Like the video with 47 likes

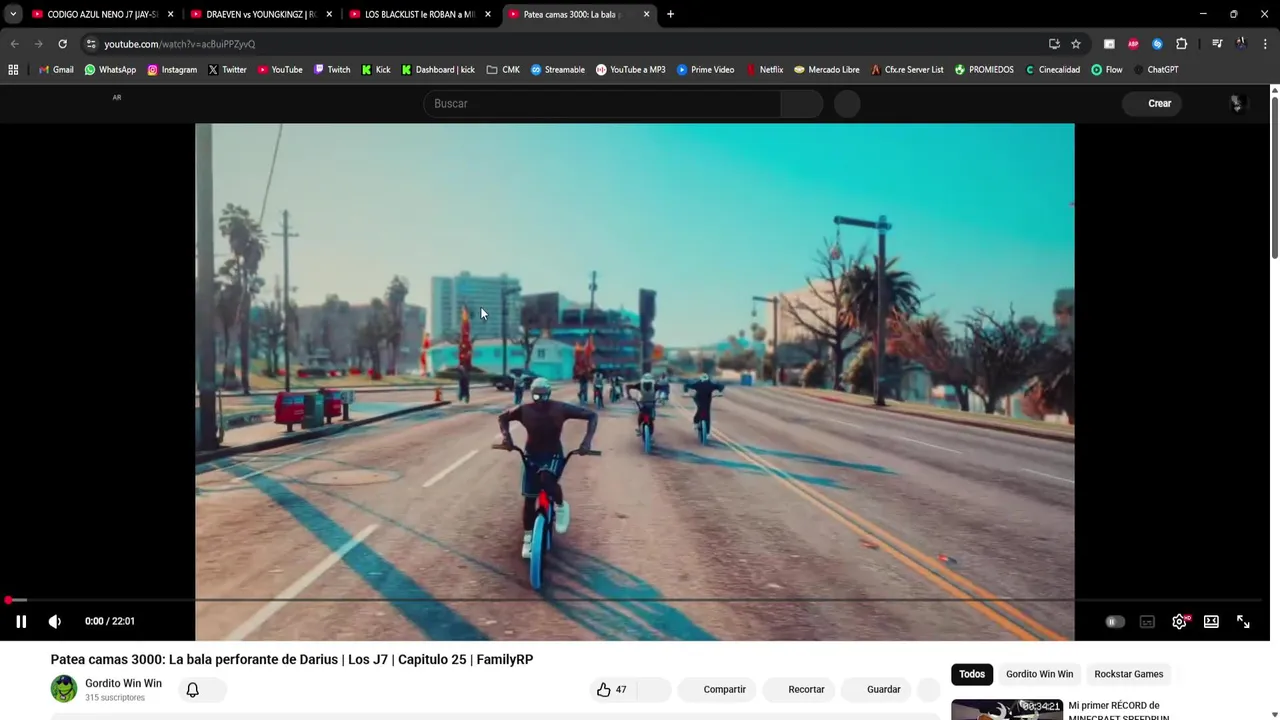612,689
